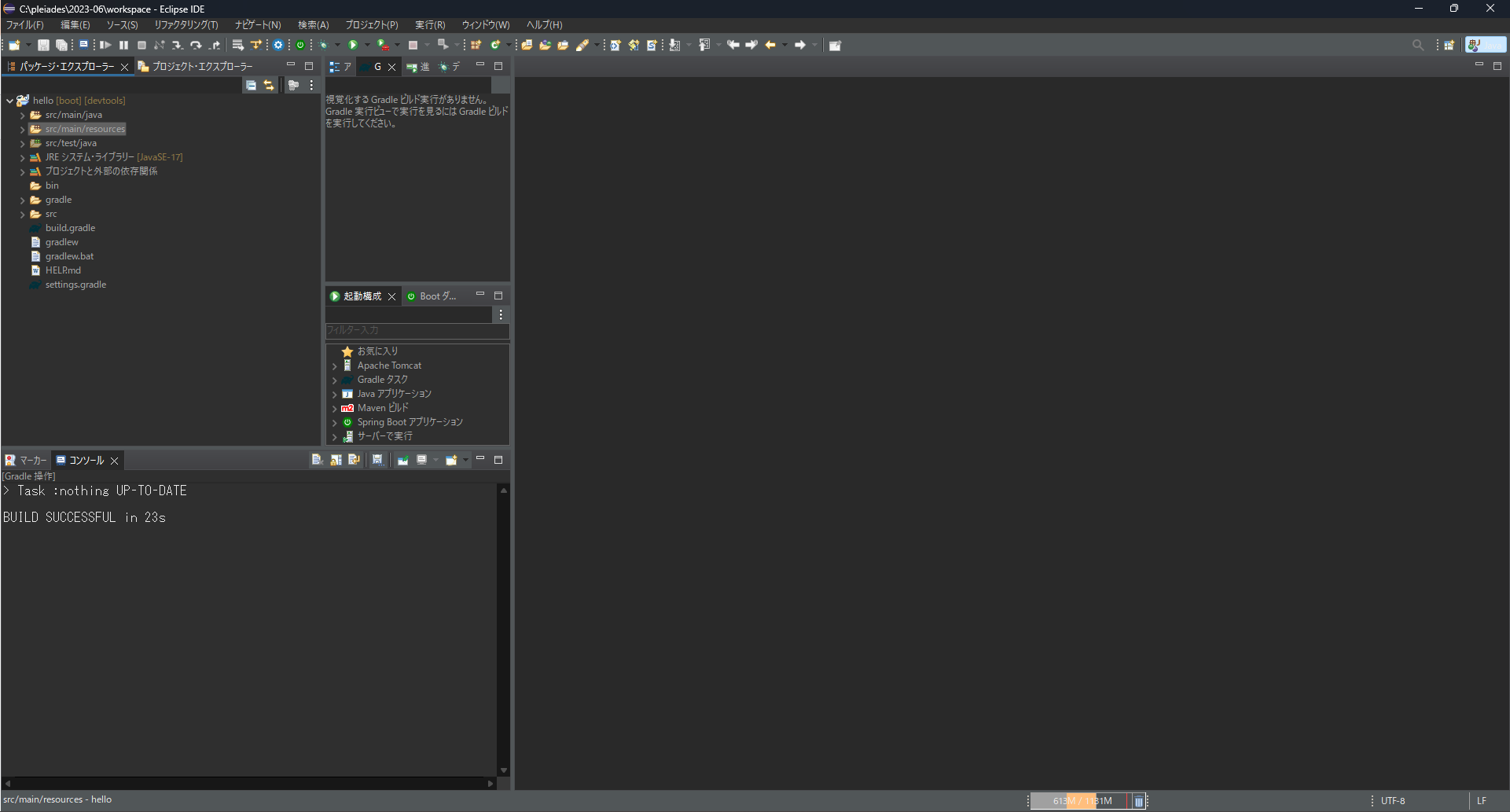Clear the console output
This screenshot has width=1510, height=812.
pyautogui.click(x=317, y=460)
